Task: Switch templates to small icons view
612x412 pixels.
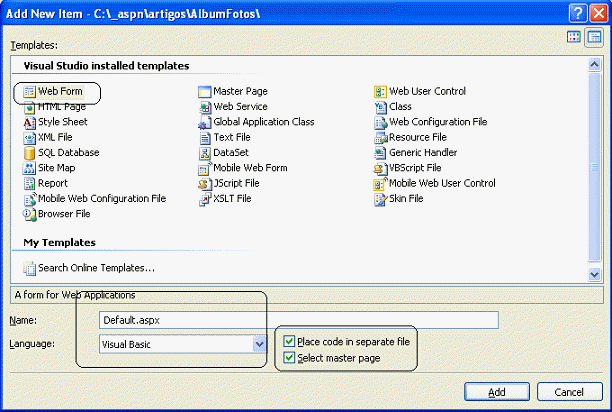Action: [594, 38]
